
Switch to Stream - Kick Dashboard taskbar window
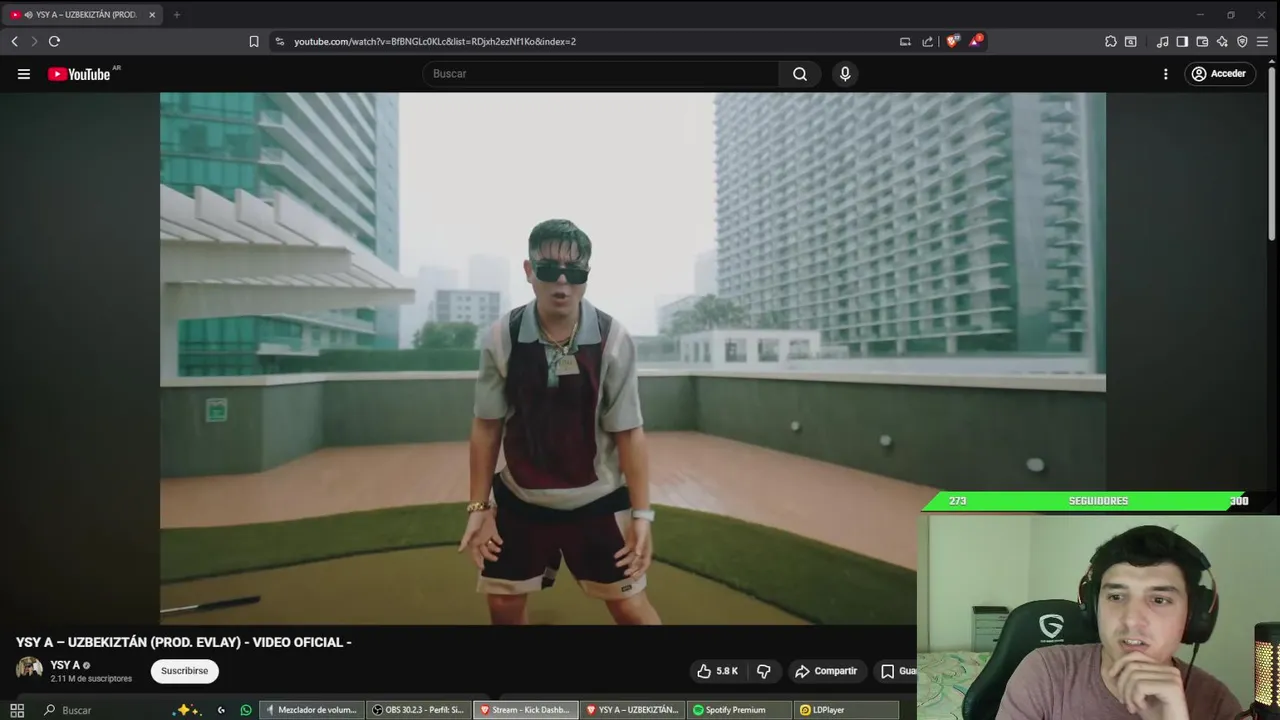525,710
